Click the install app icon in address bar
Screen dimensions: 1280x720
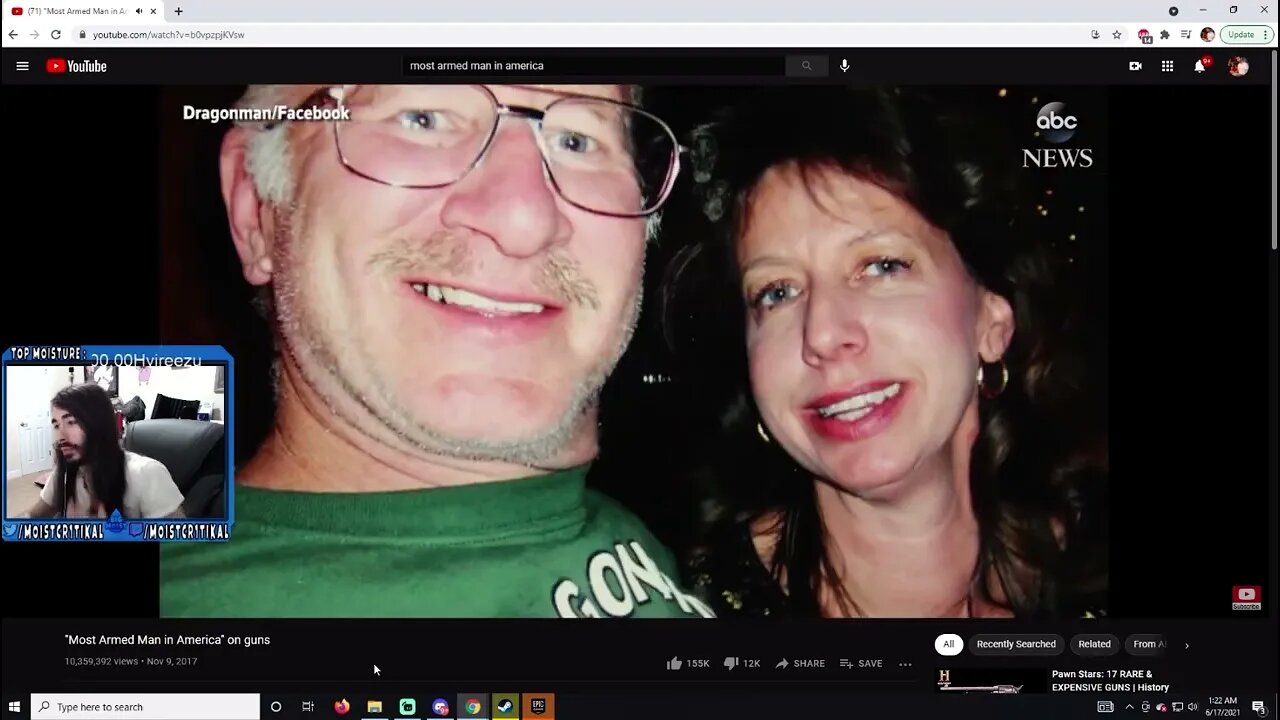pyautogui.click(x=1095, y=34)
